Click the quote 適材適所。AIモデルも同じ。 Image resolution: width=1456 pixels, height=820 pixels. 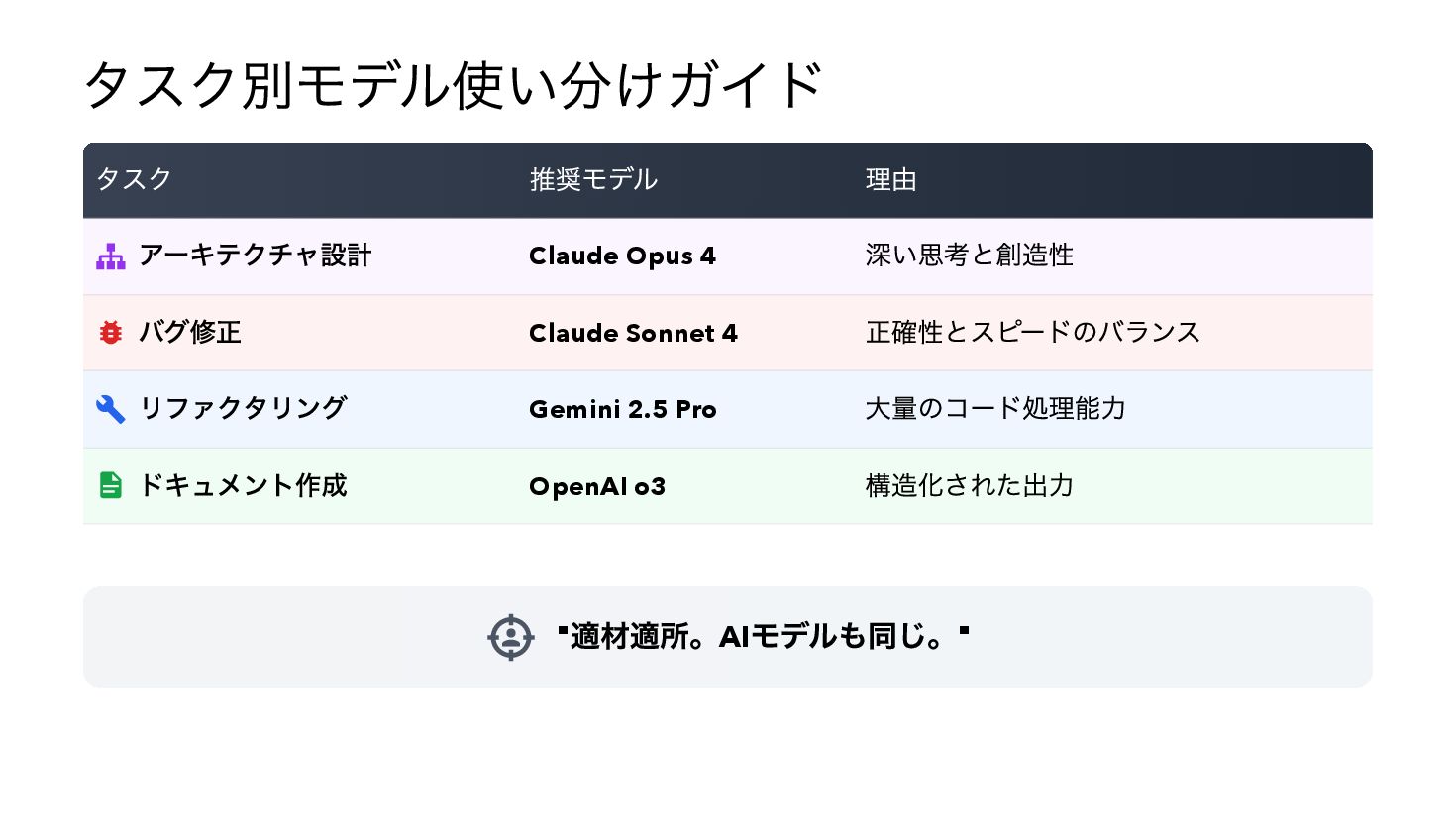[x=763, y=636]
